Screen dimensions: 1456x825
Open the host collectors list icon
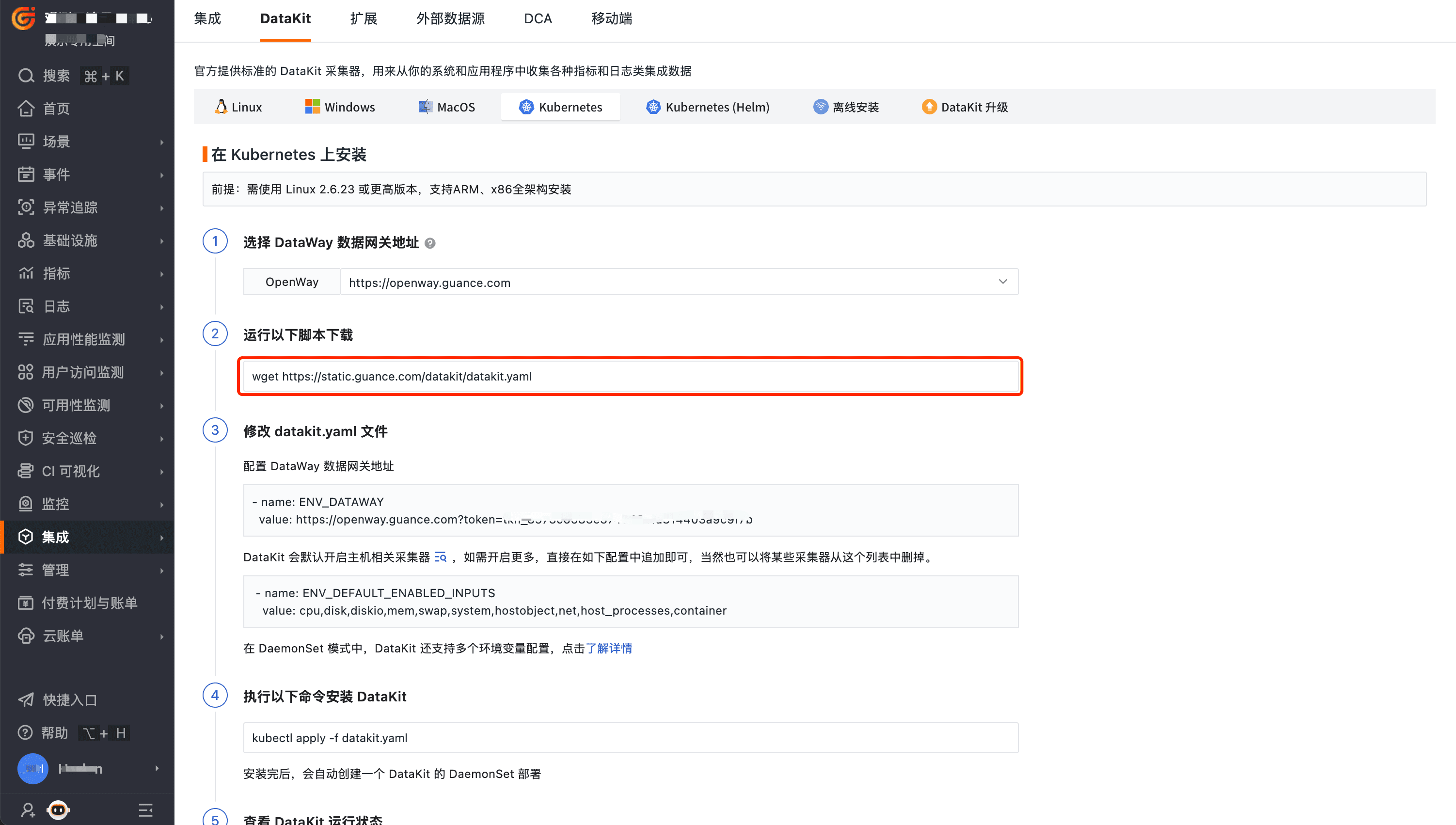(x=440, y=557)
